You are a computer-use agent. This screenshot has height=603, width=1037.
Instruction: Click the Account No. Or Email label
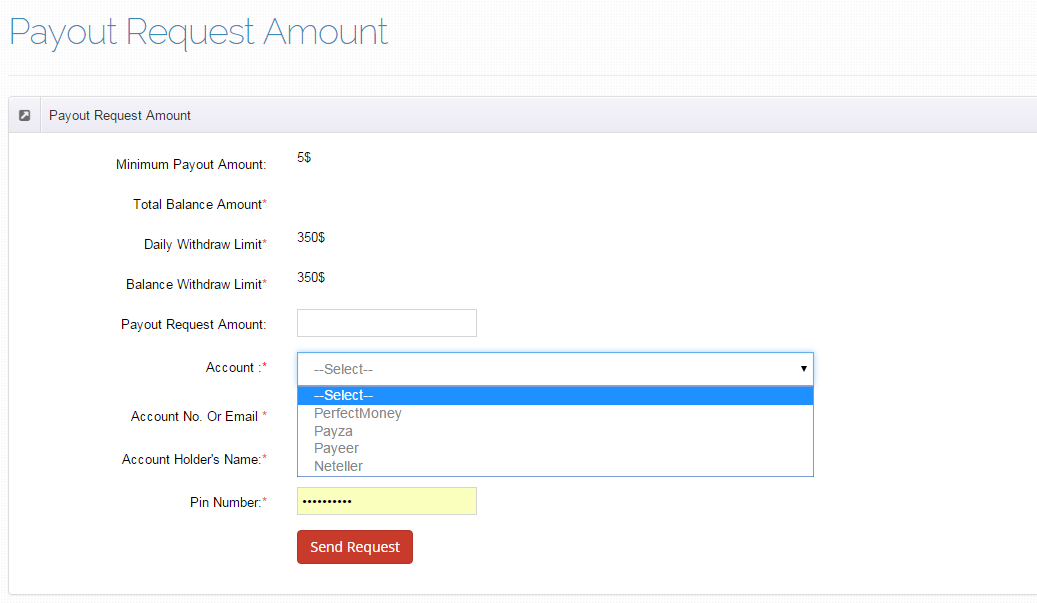[x=195, y=416]
